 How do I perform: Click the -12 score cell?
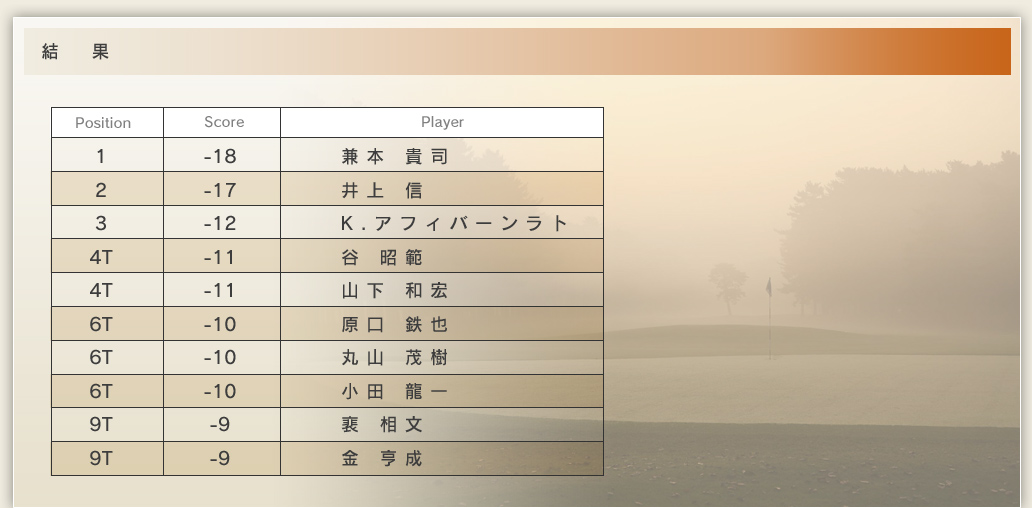[x=220, y=224]
